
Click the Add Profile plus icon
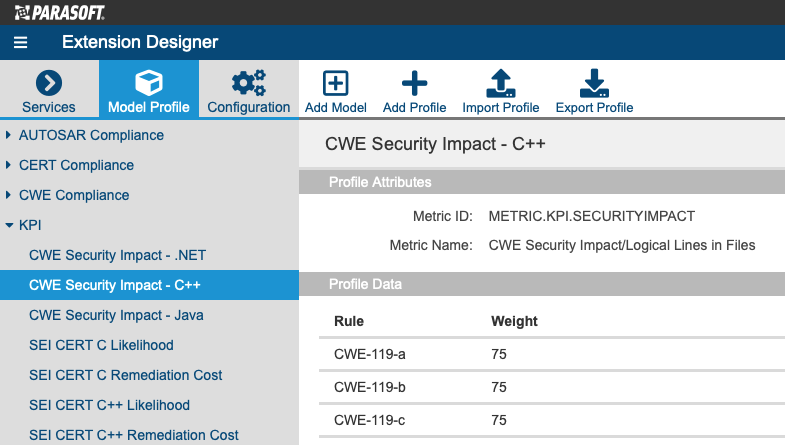point(415,83)
